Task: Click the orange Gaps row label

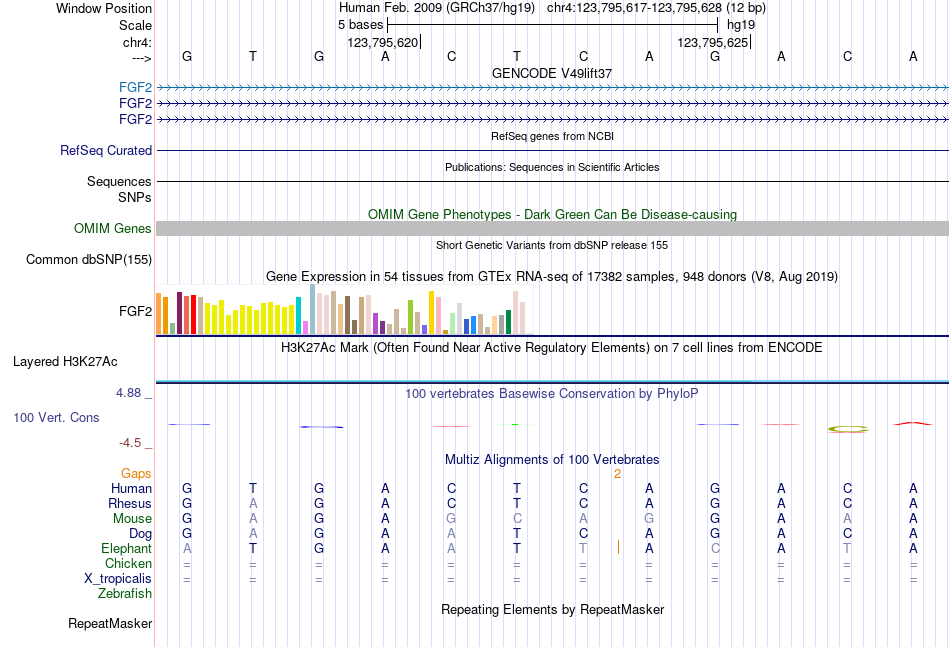Action: (x=136, y=474)
